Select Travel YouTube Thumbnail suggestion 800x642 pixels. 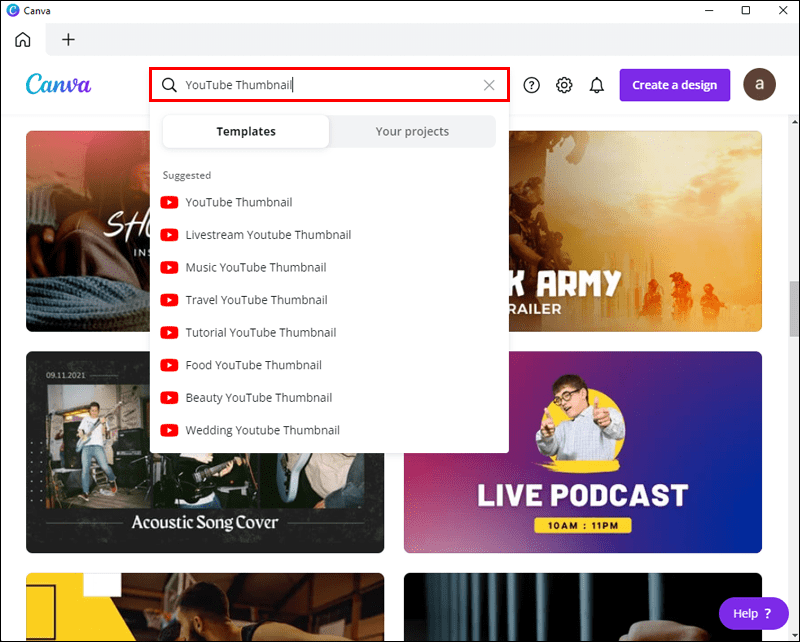coord(329,300)
